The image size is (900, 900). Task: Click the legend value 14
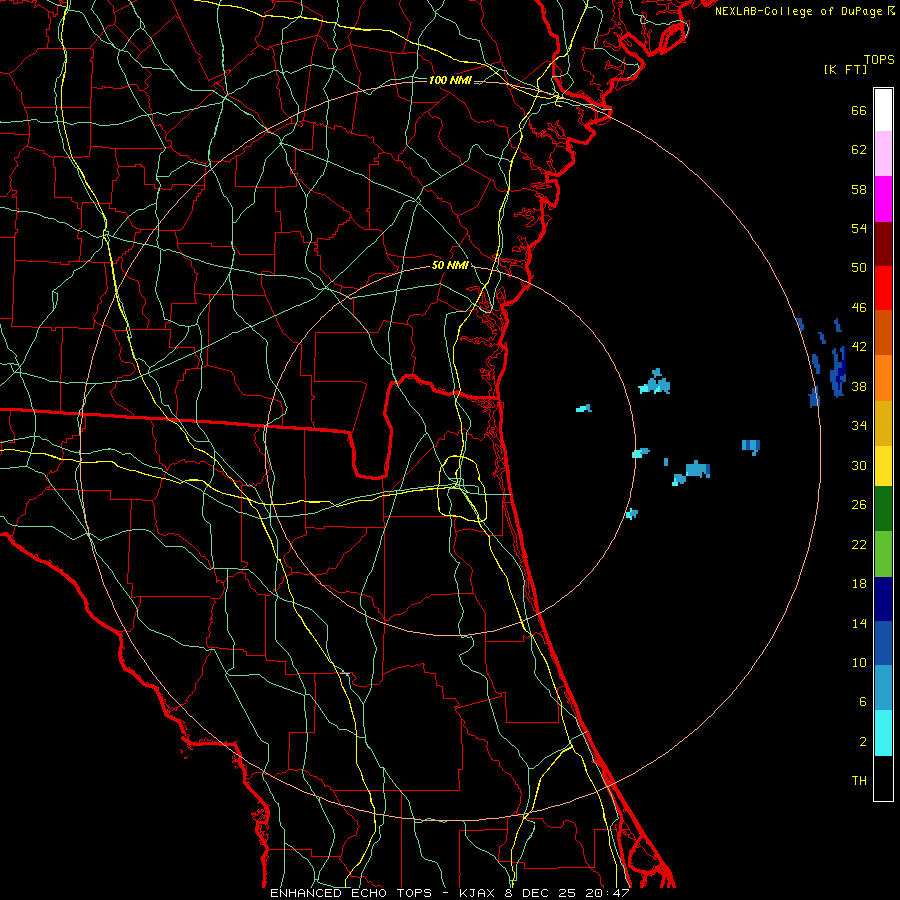coord(859,623)
